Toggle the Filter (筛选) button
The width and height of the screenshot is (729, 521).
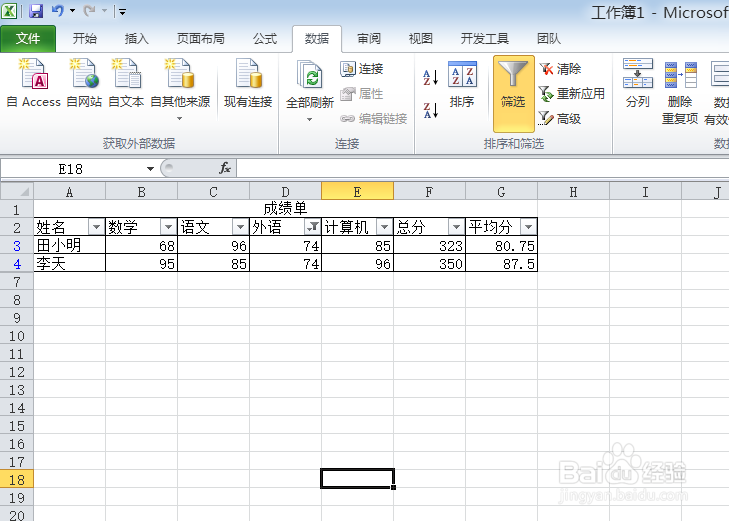tap(513, 94)
